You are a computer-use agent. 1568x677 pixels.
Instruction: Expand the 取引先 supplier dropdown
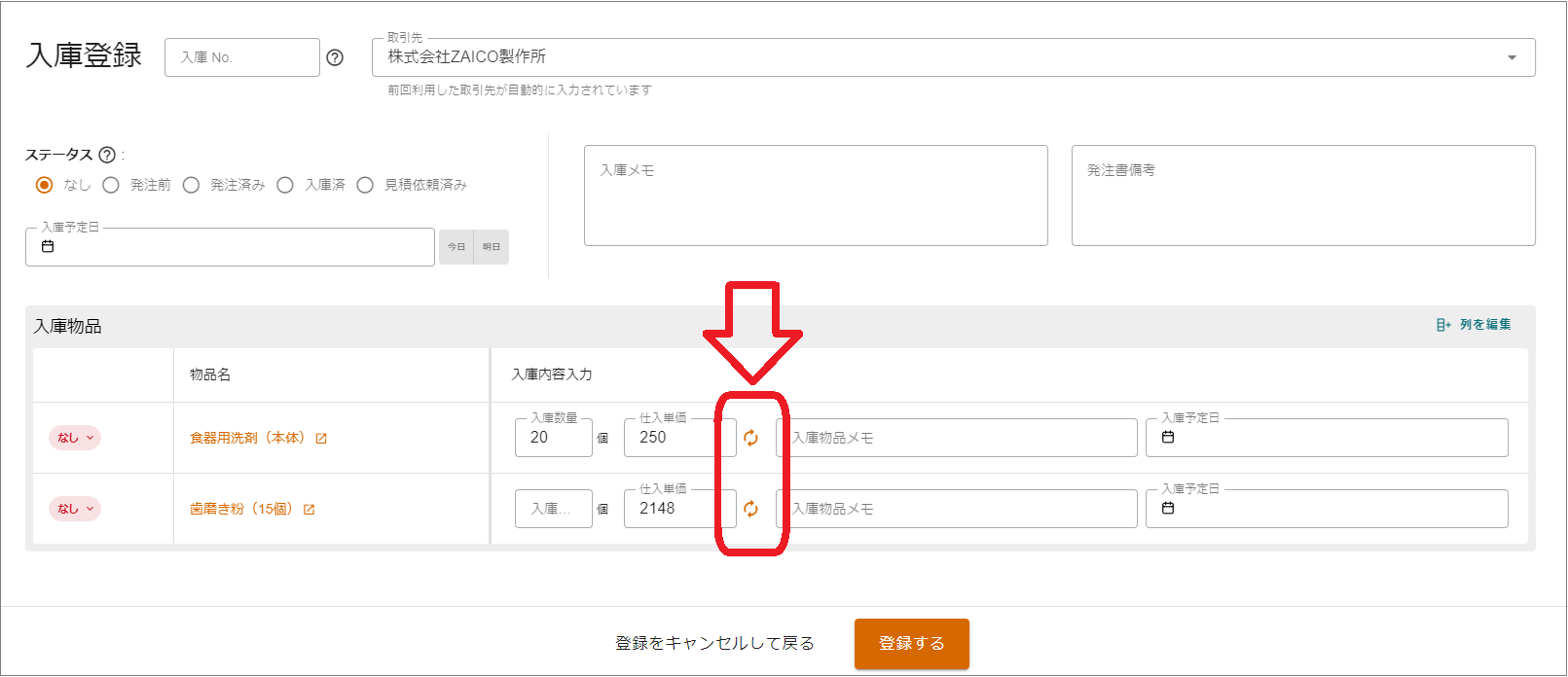[1512, 57]
